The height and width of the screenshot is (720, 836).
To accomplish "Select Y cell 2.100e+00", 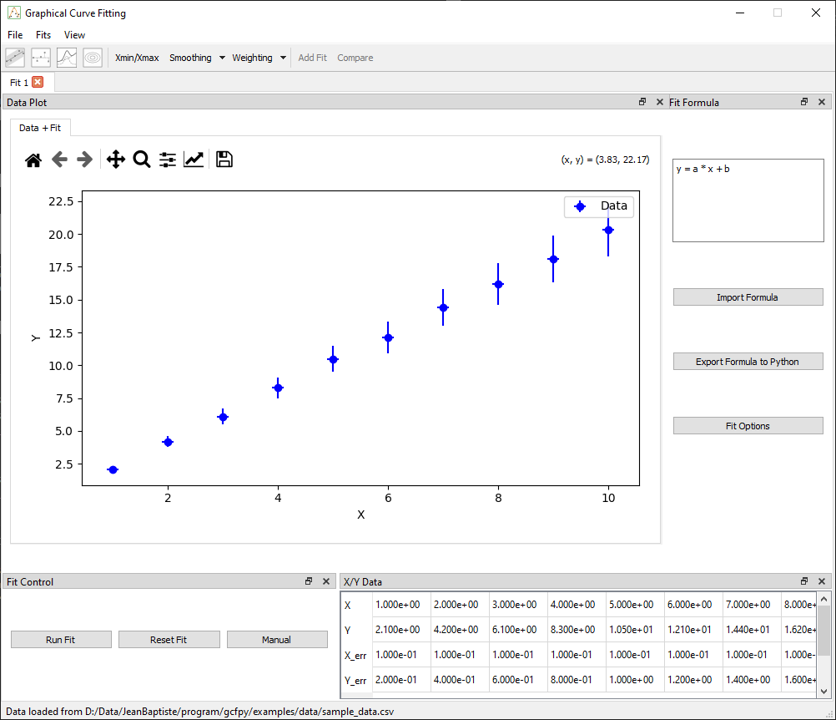I will [x=401, y=630].
